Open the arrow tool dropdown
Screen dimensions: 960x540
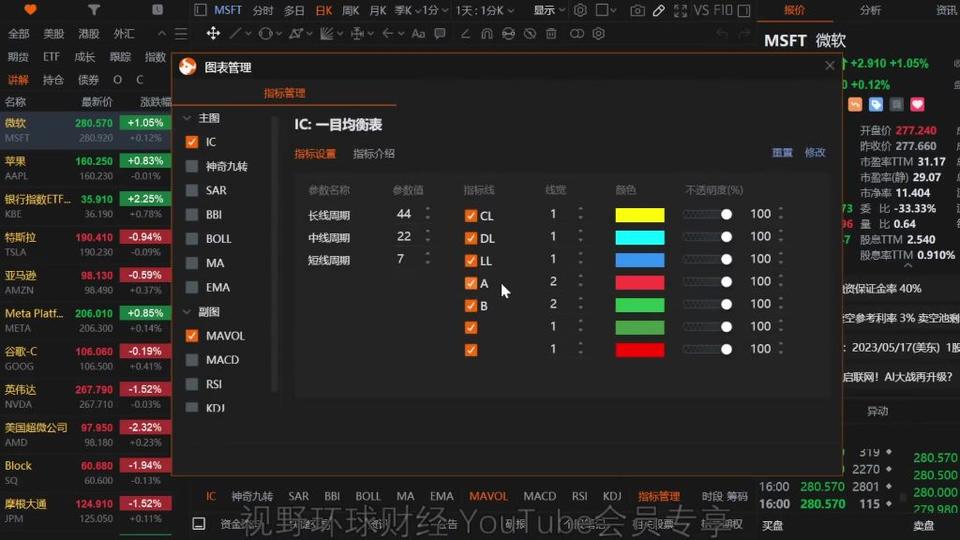tap(401, 34)
